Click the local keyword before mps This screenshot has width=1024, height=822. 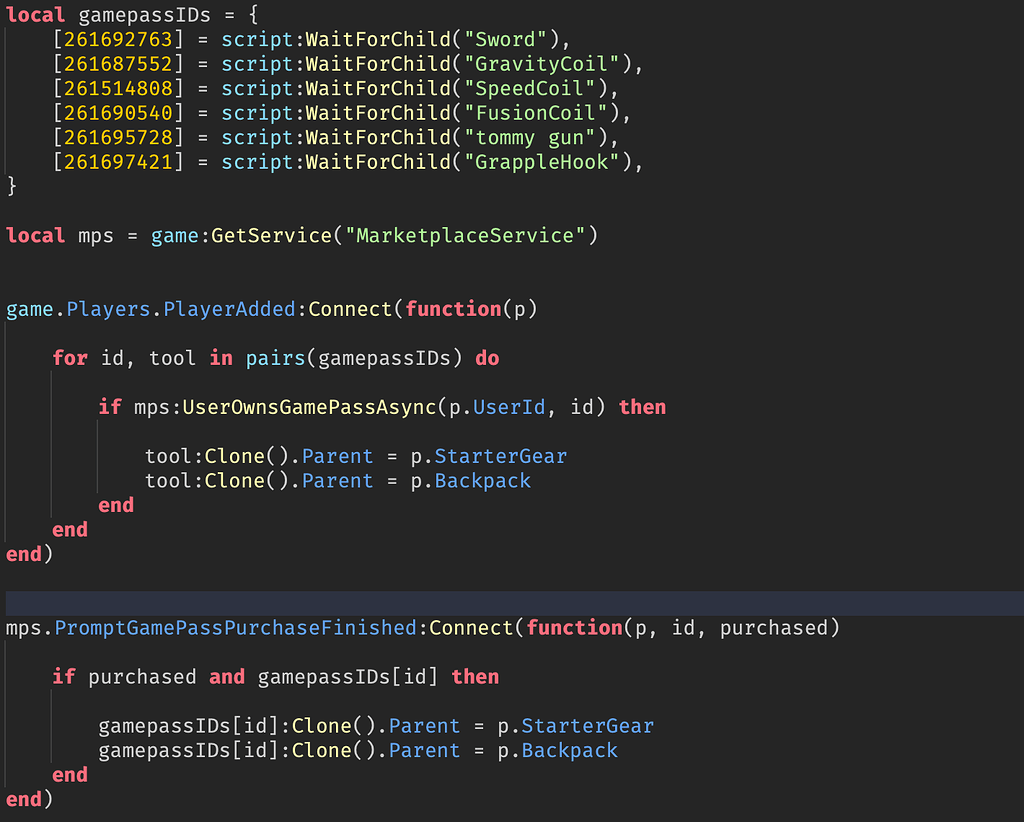coord(35,235)
